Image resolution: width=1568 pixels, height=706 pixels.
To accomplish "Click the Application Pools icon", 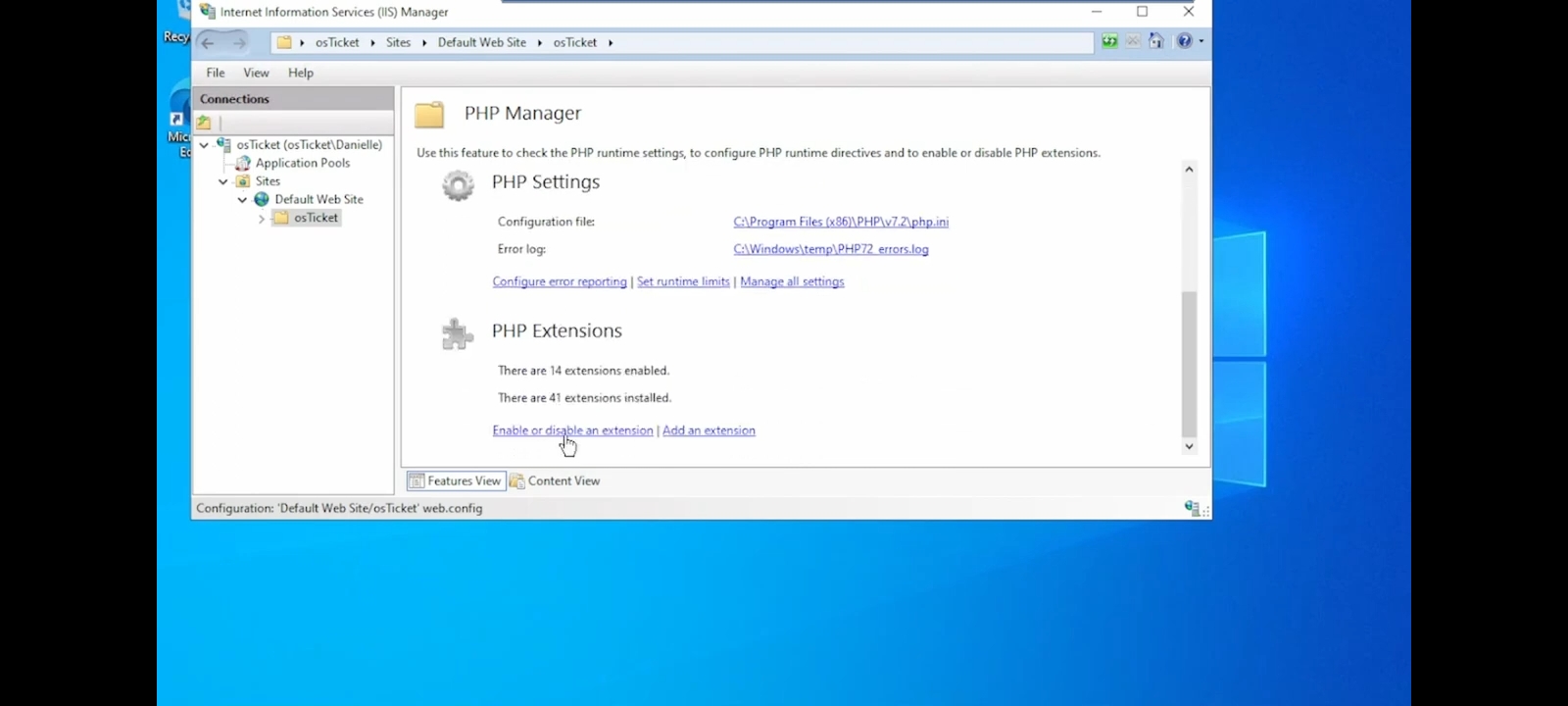I will (x=243, y=163).
